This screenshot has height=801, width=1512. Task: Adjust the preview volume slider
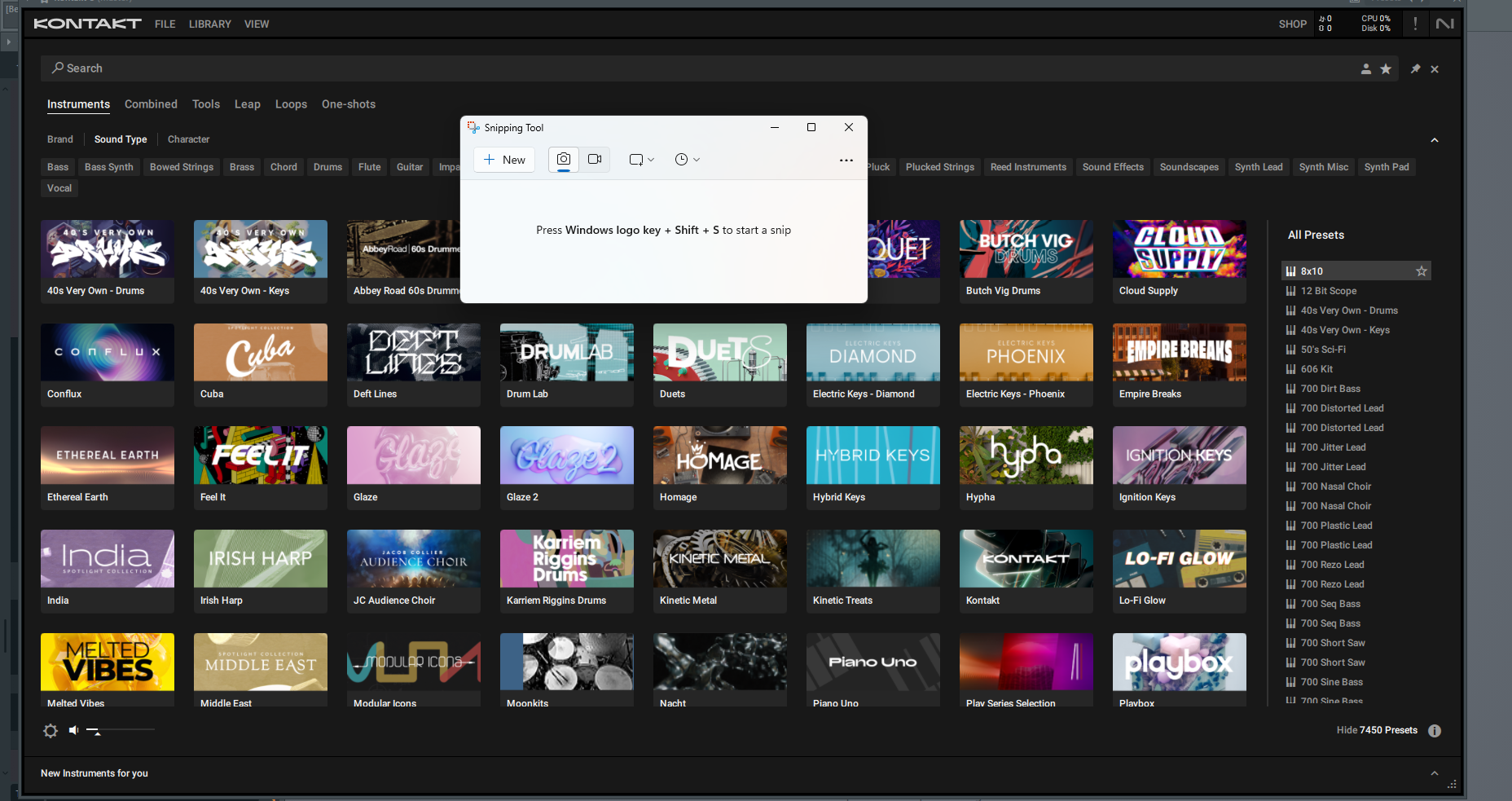121,730
